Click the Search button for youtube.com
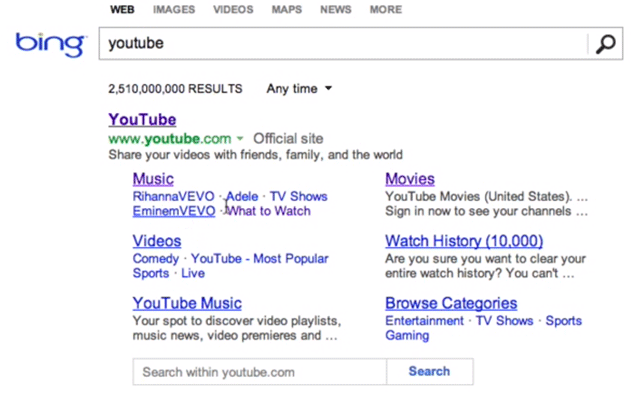The image size is (640, 395). [x=429, y=371]
